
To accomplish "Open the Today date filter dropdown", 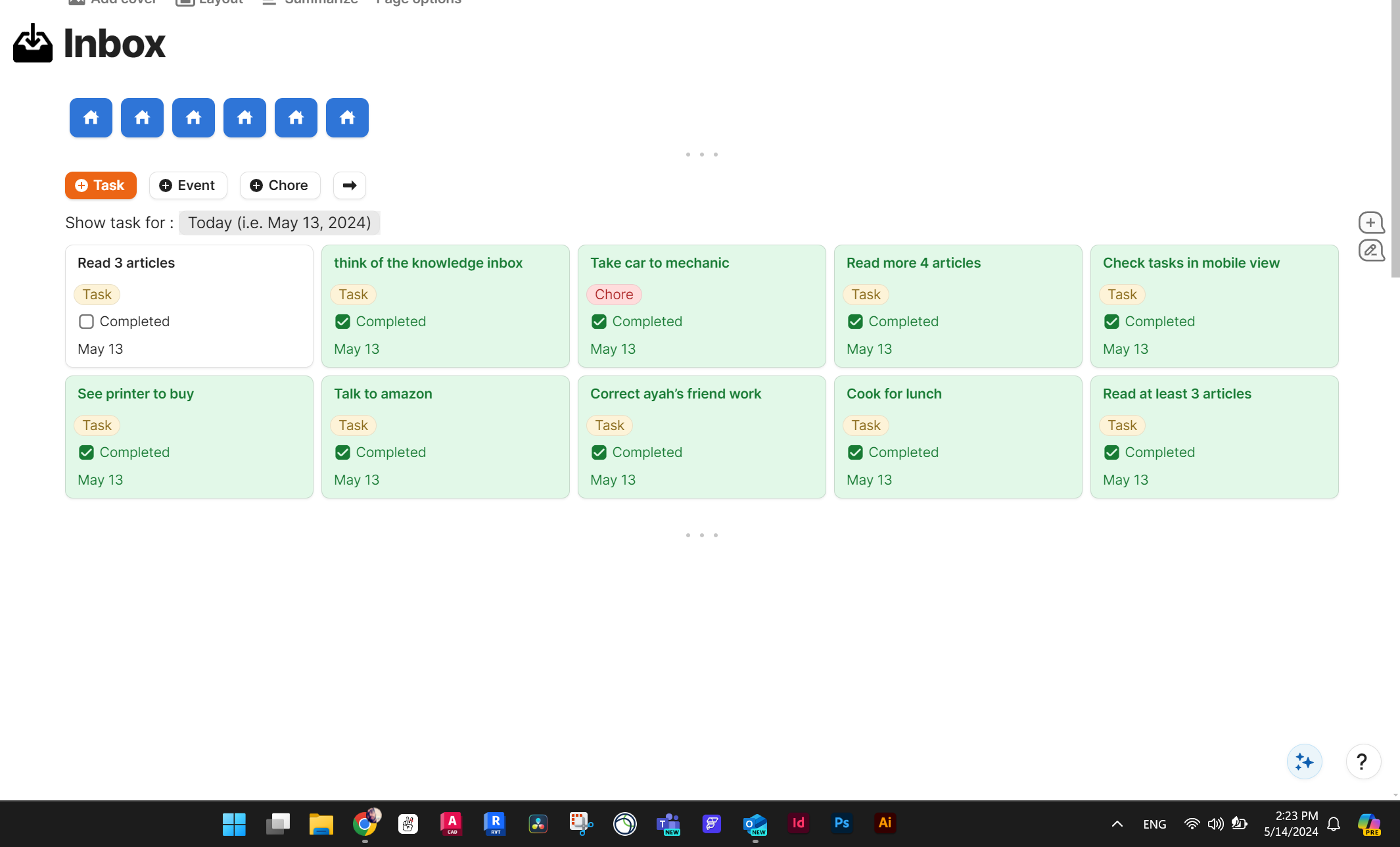I will (x=279, y=223).
